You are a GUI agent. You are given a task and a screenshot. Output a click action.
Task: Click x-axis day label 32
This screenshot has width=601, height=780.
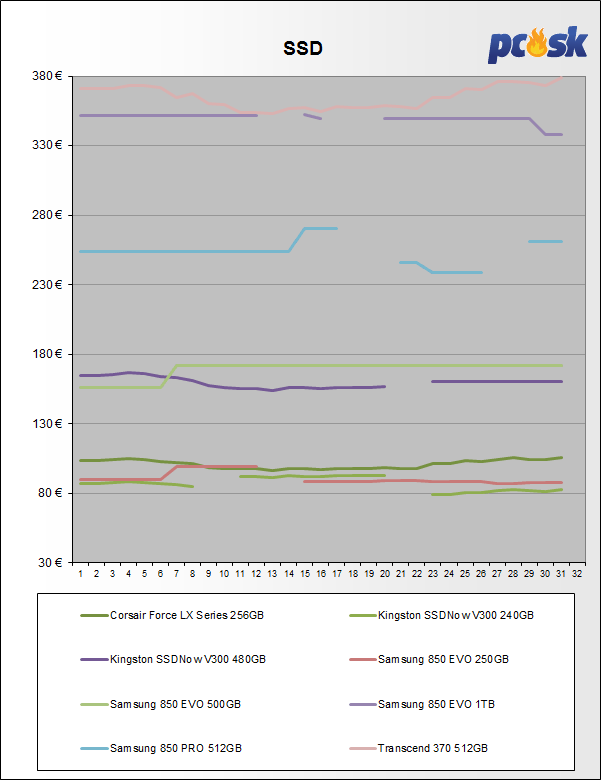pos(577,574)
